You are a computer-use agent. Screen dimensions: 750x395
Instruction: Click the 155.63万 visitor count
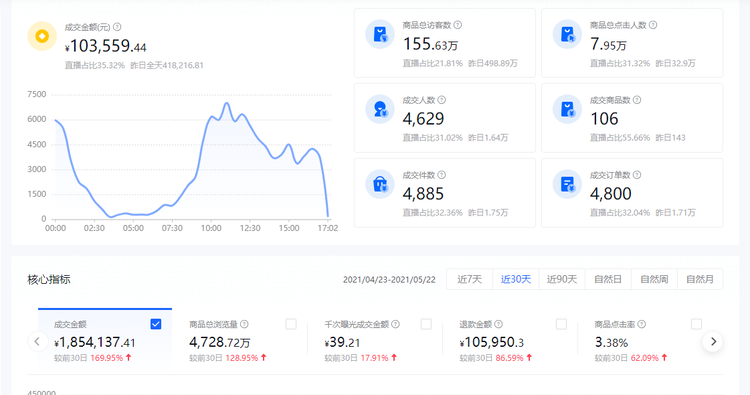coord(430,44)
